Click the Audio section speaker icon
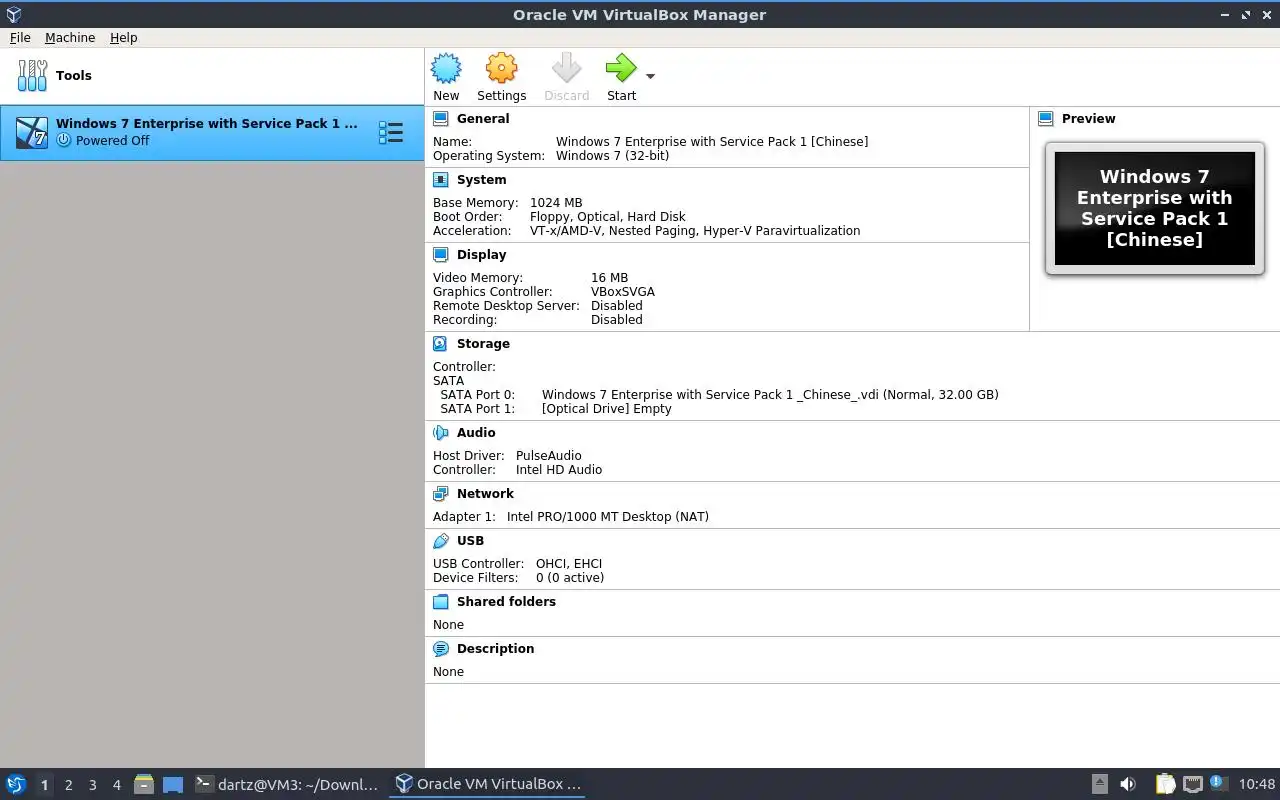Screen dimensions: 1280x800 (x=441, y=433)
